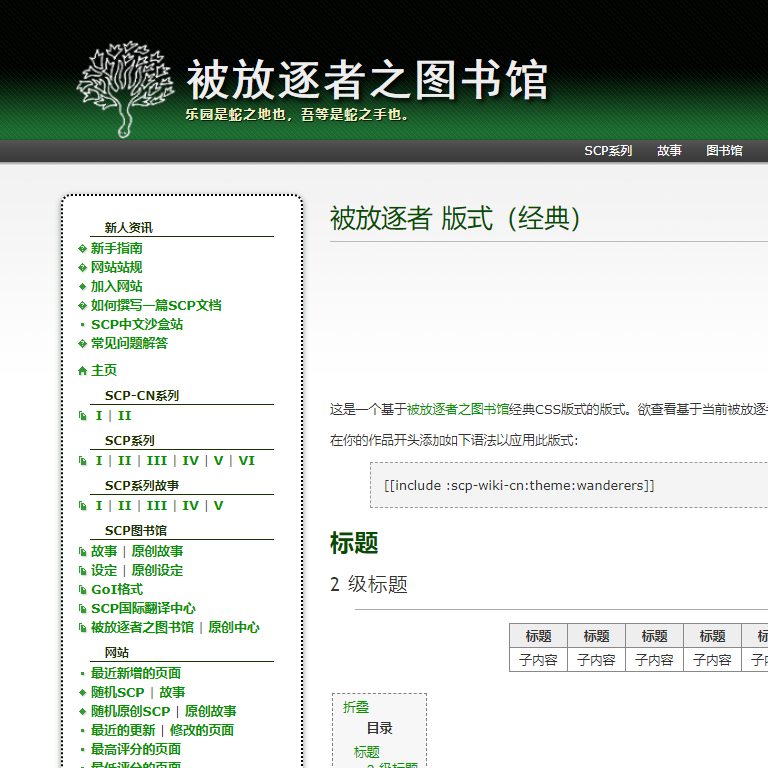Open 常见问题解答 in the sidebar
Image resolution: width=768 pixels, height=768 pixels.
129,343
